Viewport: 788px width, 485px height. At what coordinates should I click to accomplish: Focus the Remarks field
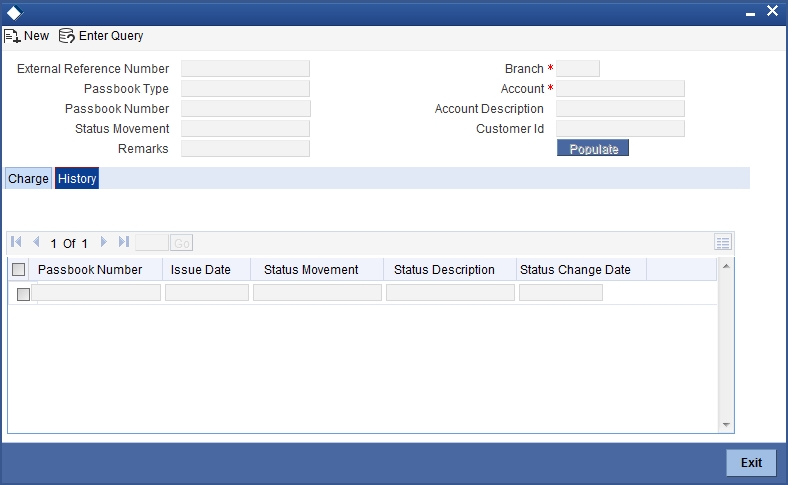click(245, 149)
